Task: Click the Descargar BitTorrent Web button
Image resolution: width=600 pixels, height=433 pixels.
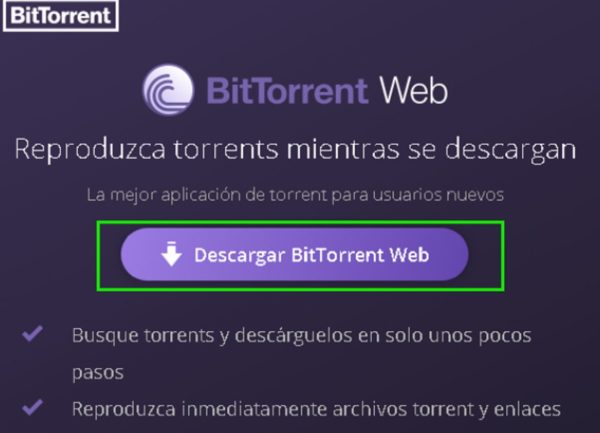Action: (294, 254)
